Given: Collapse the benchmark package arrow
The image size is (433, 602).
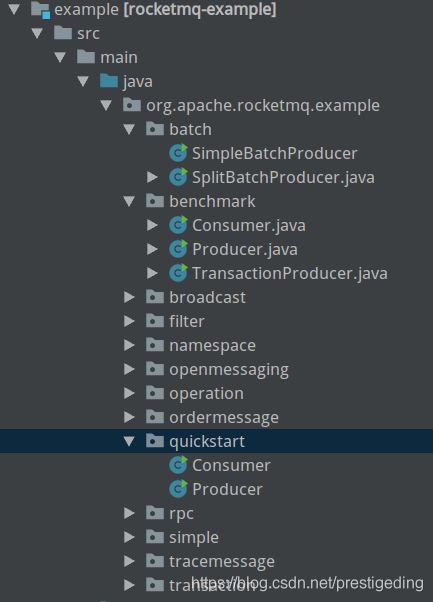Looking at the screenshot, I should [x=129, y=201].
